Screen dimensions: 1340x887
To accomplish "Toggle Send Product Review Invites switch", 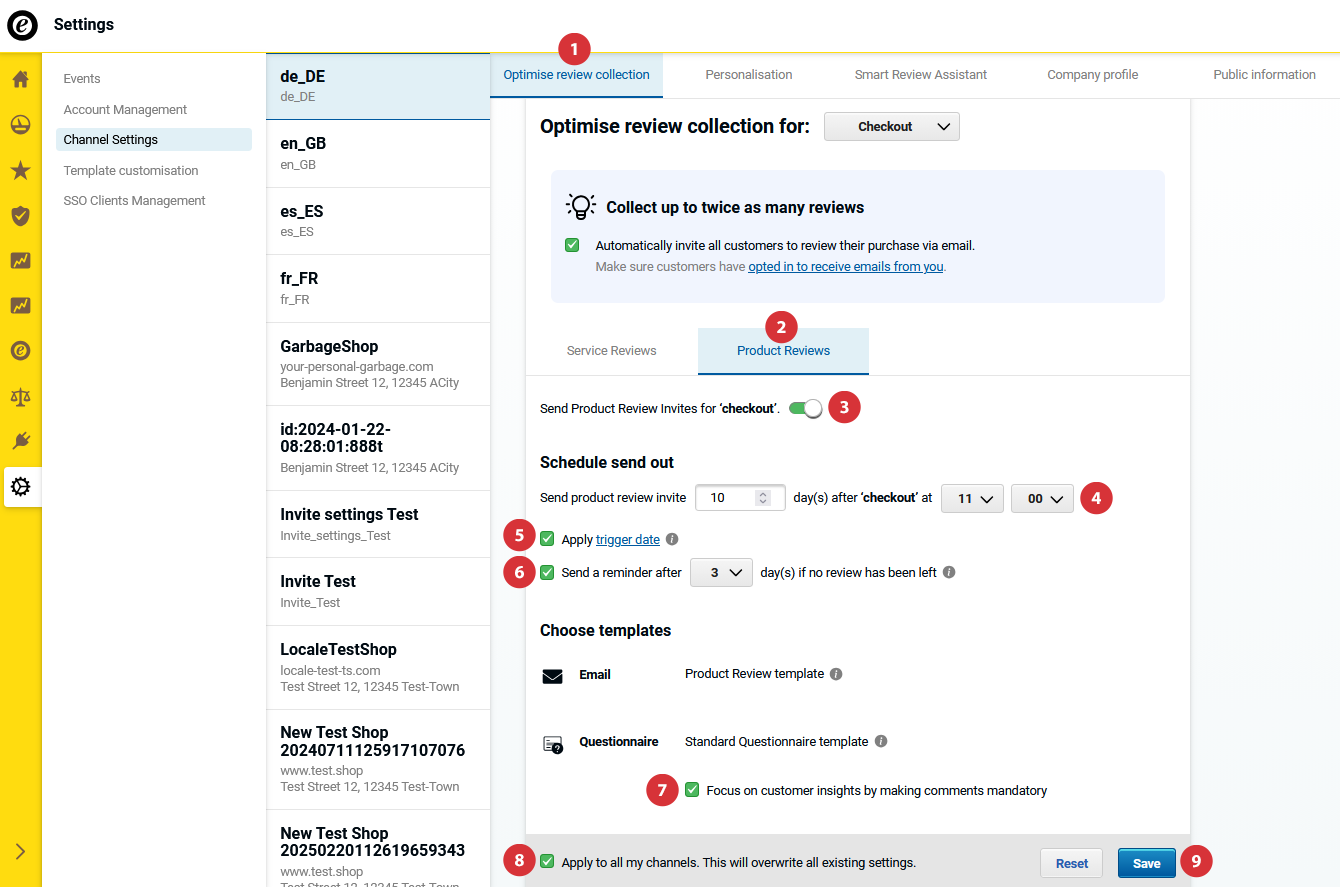I will pos(805,408).
